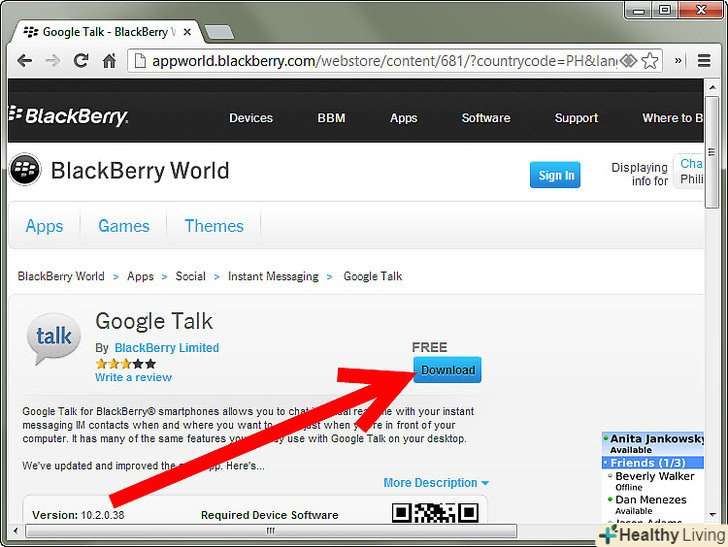Image resolution: width=728 pixels, height=547 pixels.
Task: Click the vertical scrollbar down arrow
Action: 712,514
